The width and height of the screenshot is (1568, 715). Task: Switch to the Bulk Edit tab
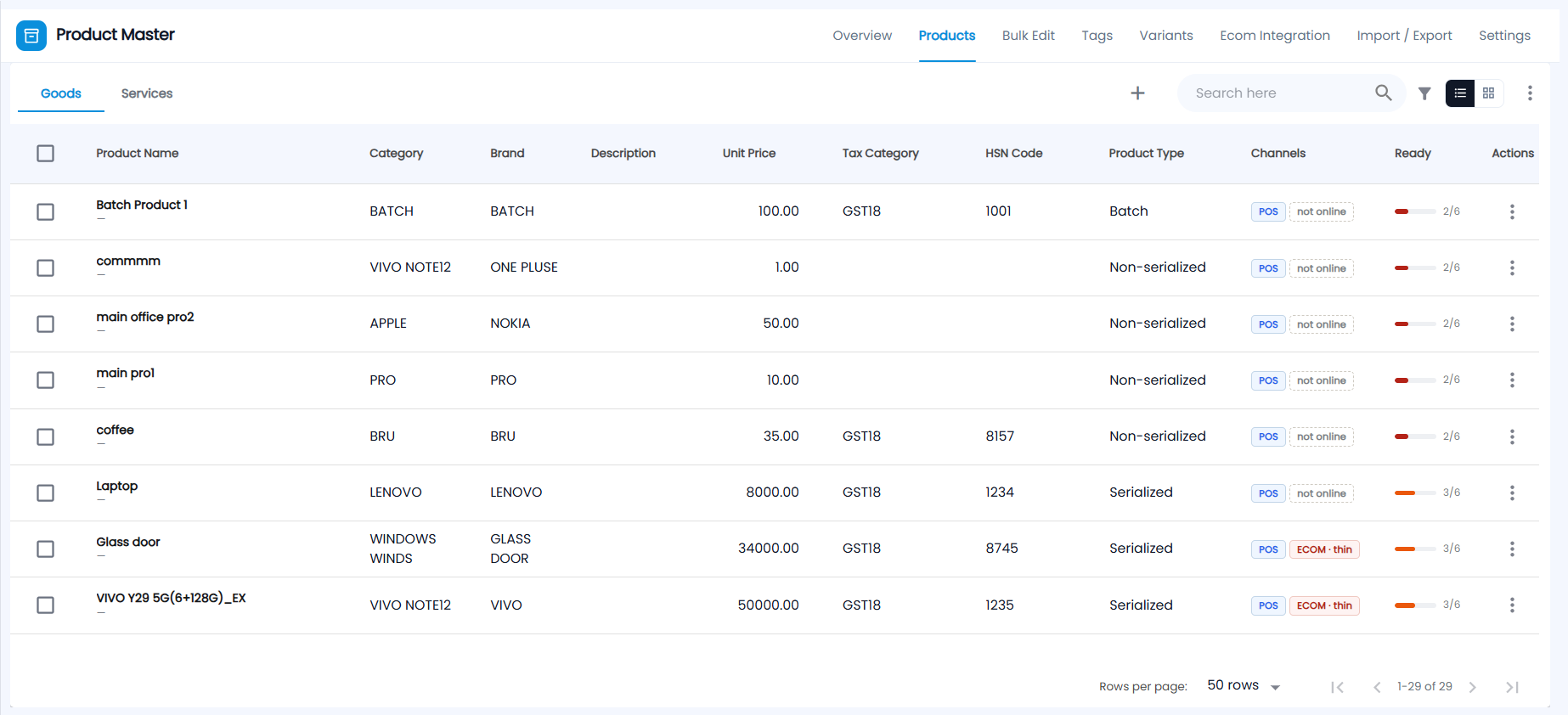click(x=1028, y=36)
